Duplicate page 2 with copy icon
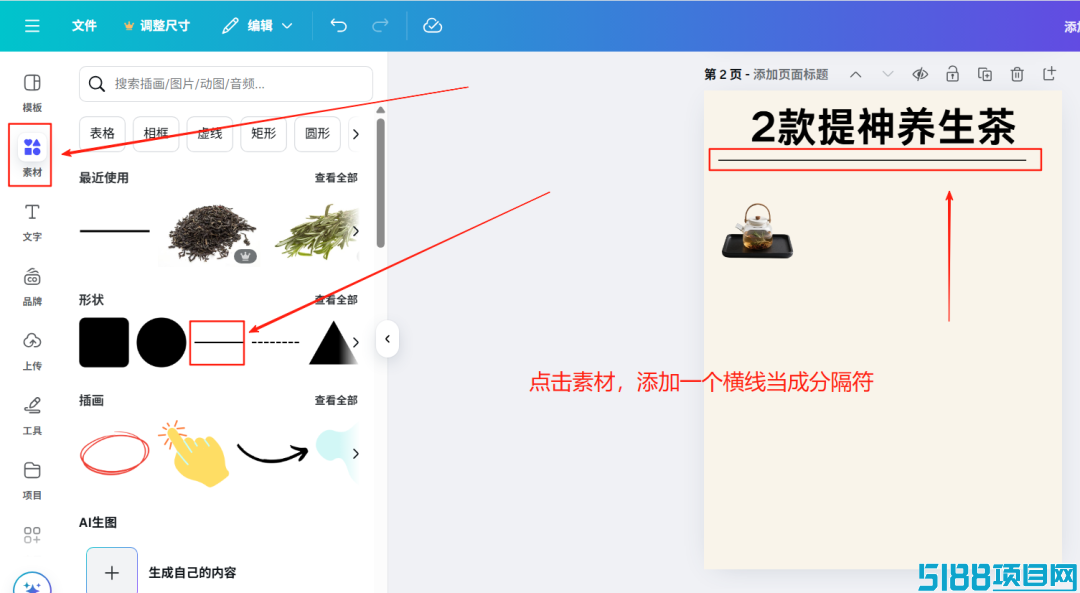1080x593 pixels. (x=985, y=74)
